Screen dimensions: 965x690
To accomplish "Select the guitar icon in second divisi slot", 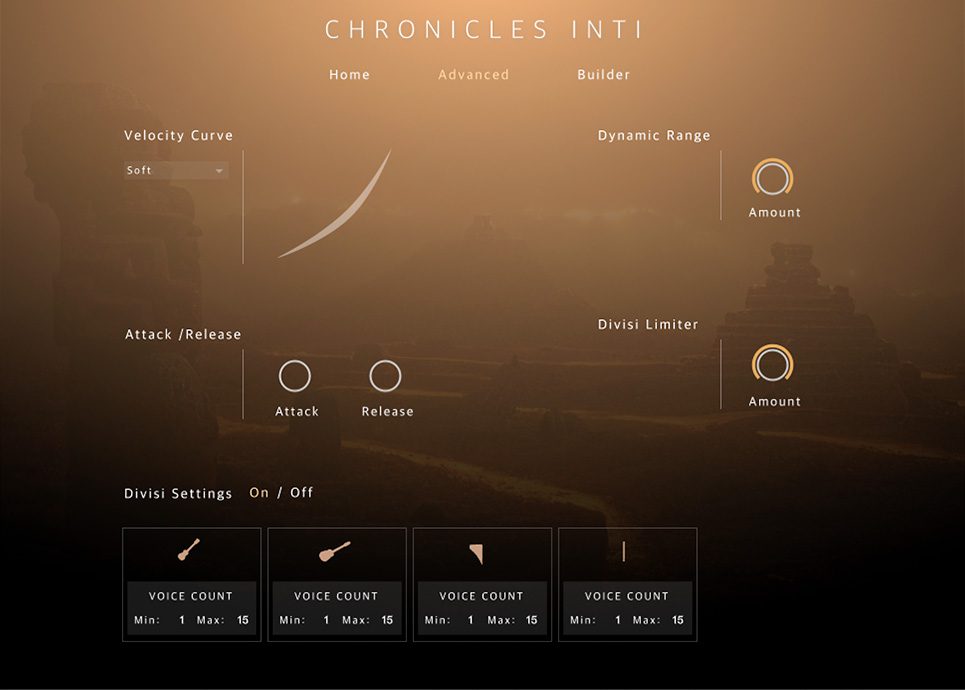I will pyautogui.click(x=337, y=551).
